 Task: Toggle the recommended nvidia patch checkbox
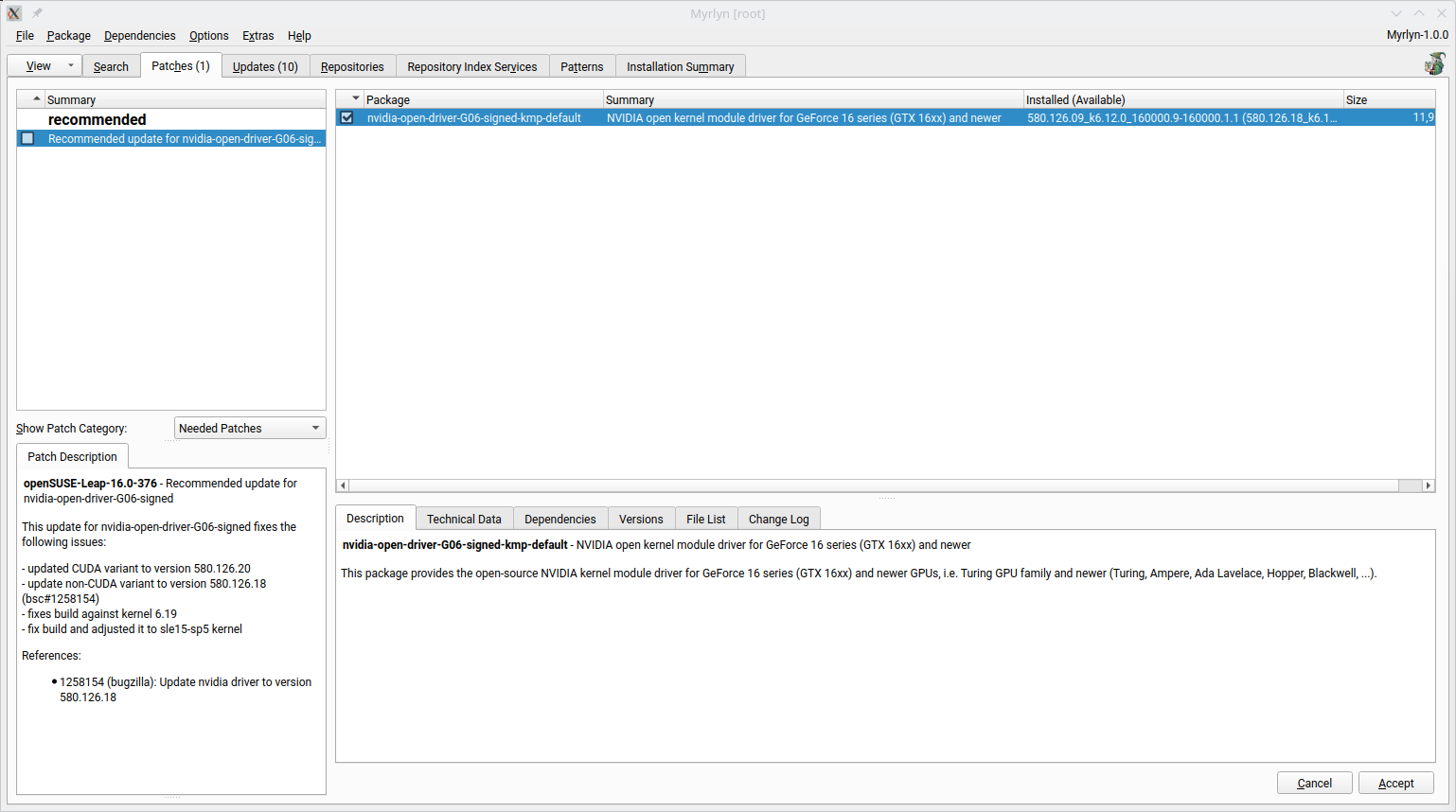pyautogui.click(x=28, y=138)
